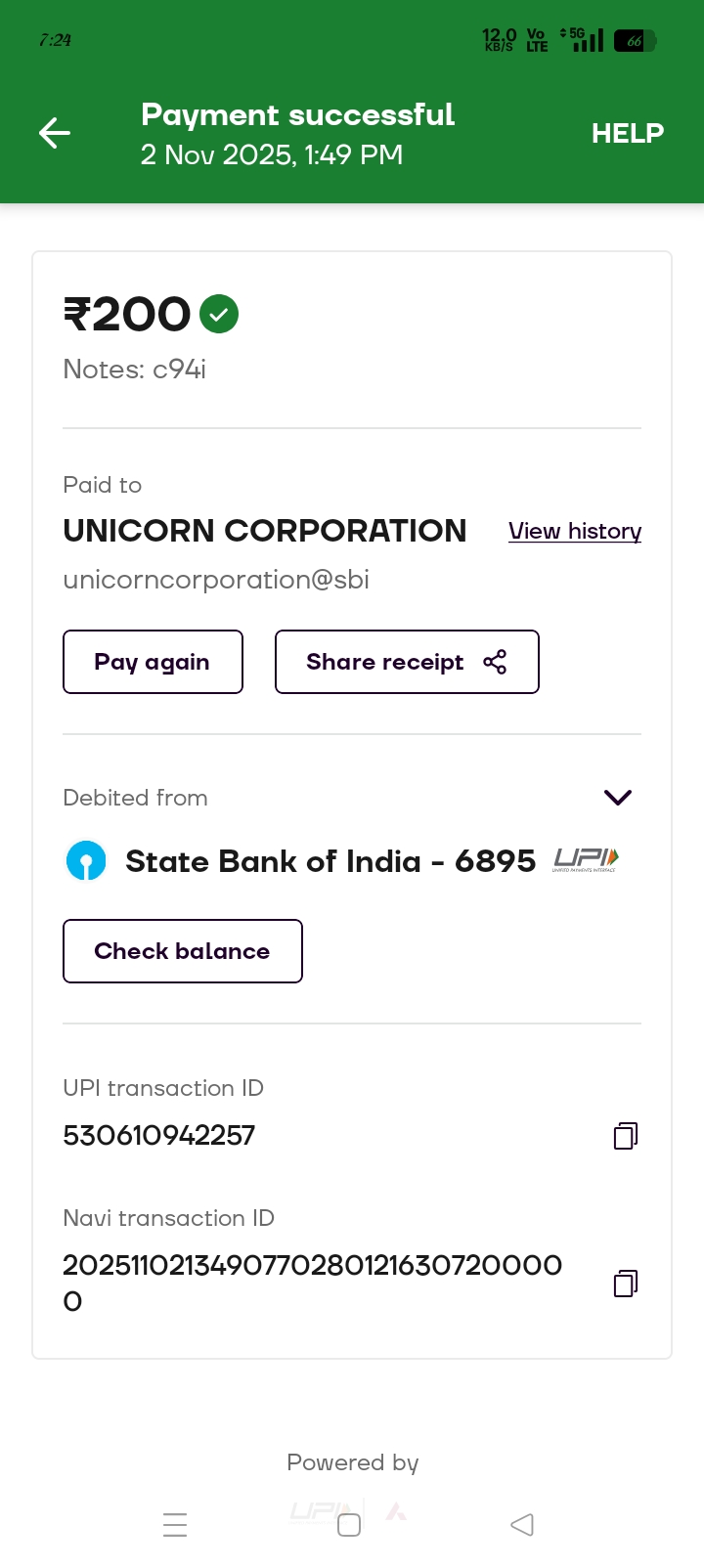Screen dimensions: 704x1568
Task: Tap the back arrow in header
Action: pos(55,133)
